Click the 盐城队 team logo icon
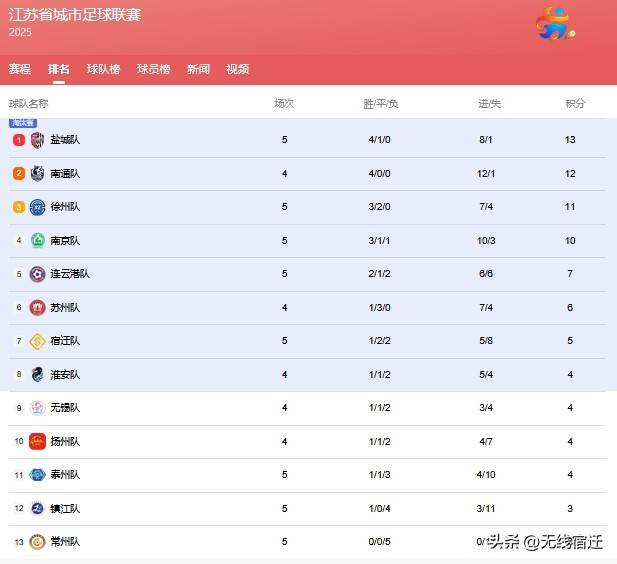Viewport: 617px width, 564px height. click(37, 140)
